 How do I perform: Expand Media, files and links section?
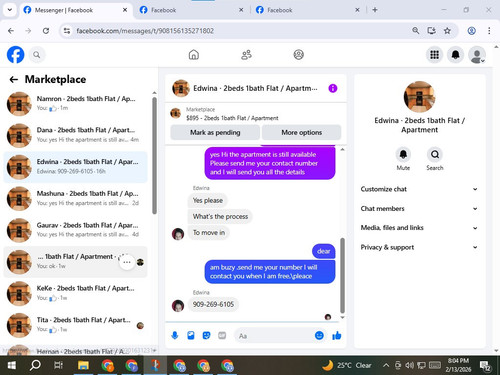(x=419, y=228)
